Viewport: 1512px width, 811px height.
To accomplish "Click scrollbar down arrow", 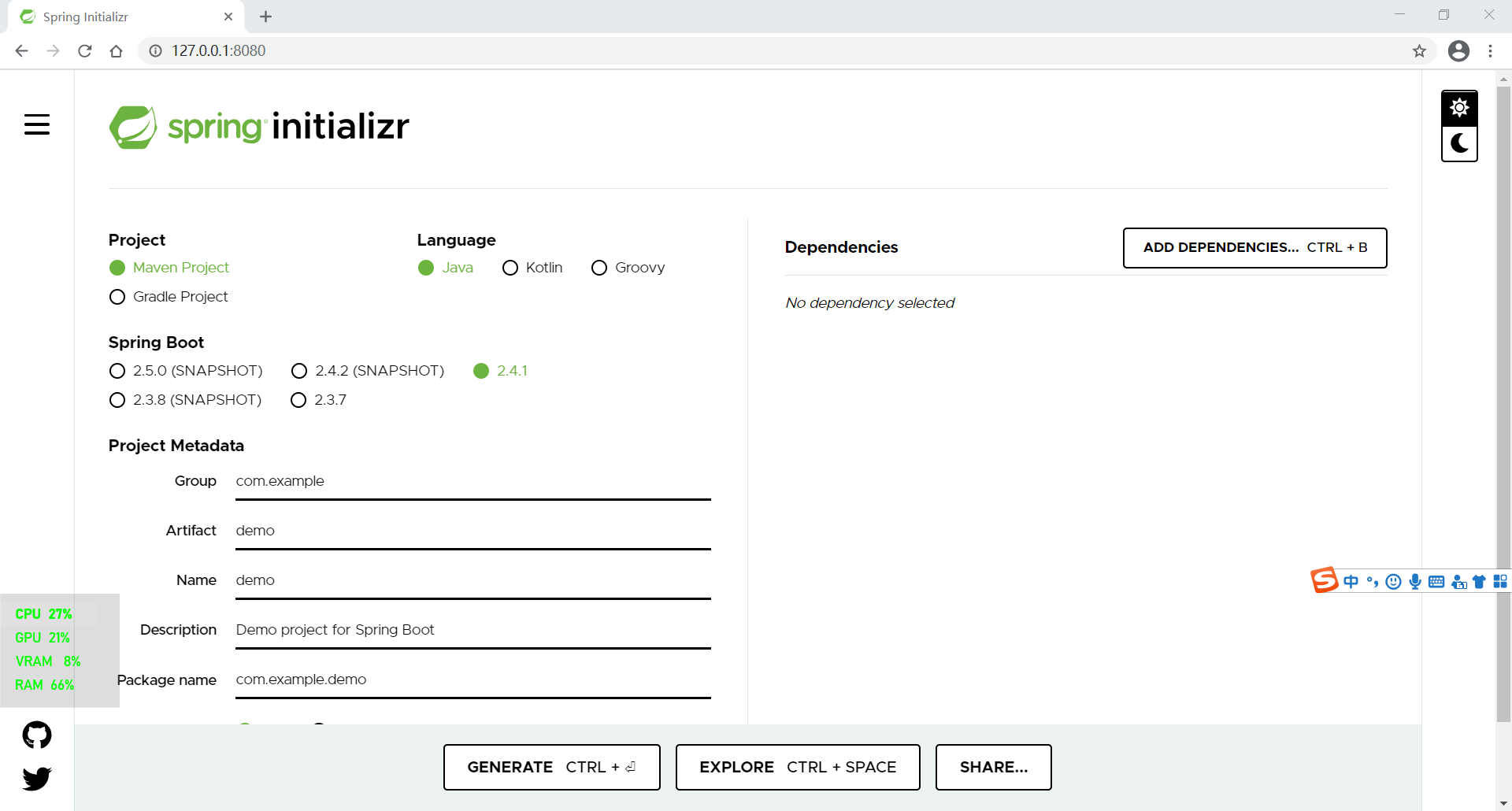I will [x=1503, y=803].
